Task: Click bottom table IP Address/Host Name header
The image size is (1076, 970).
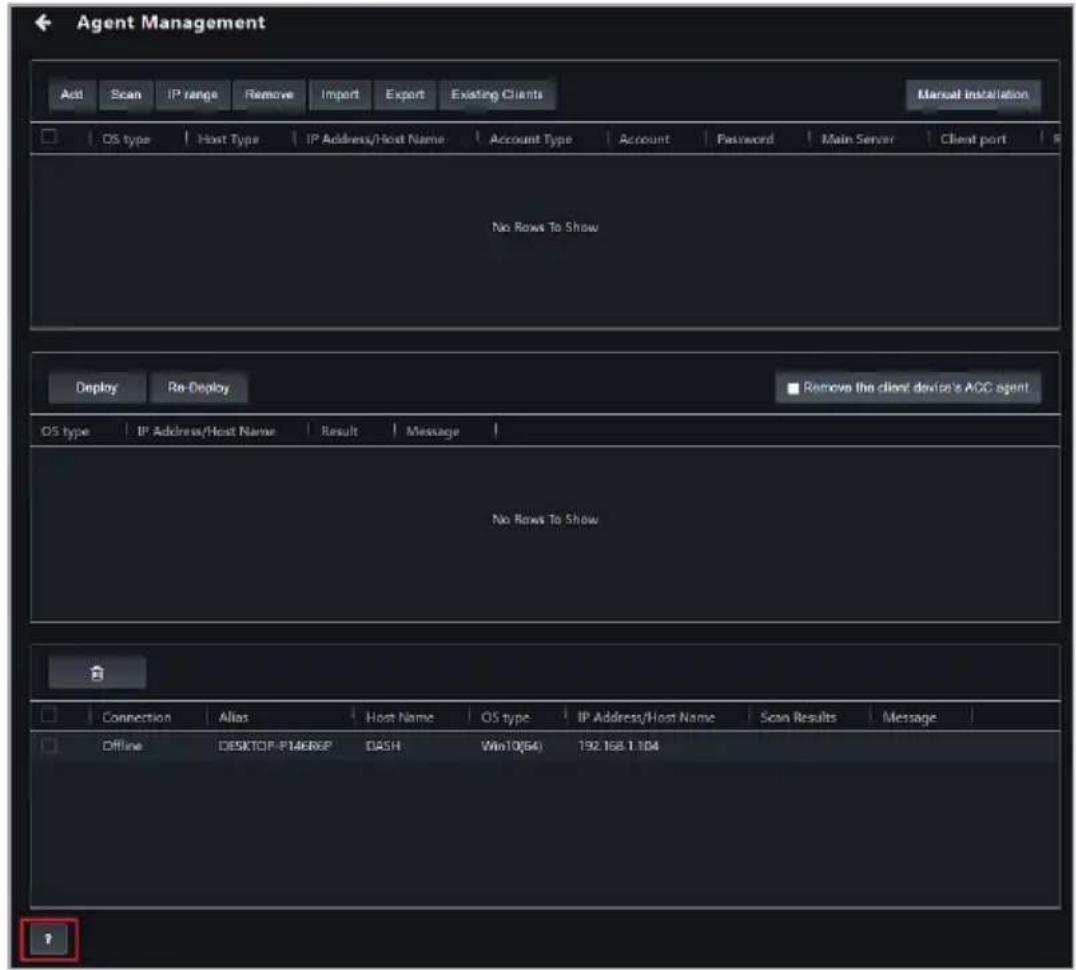Action: pos(646,718)
